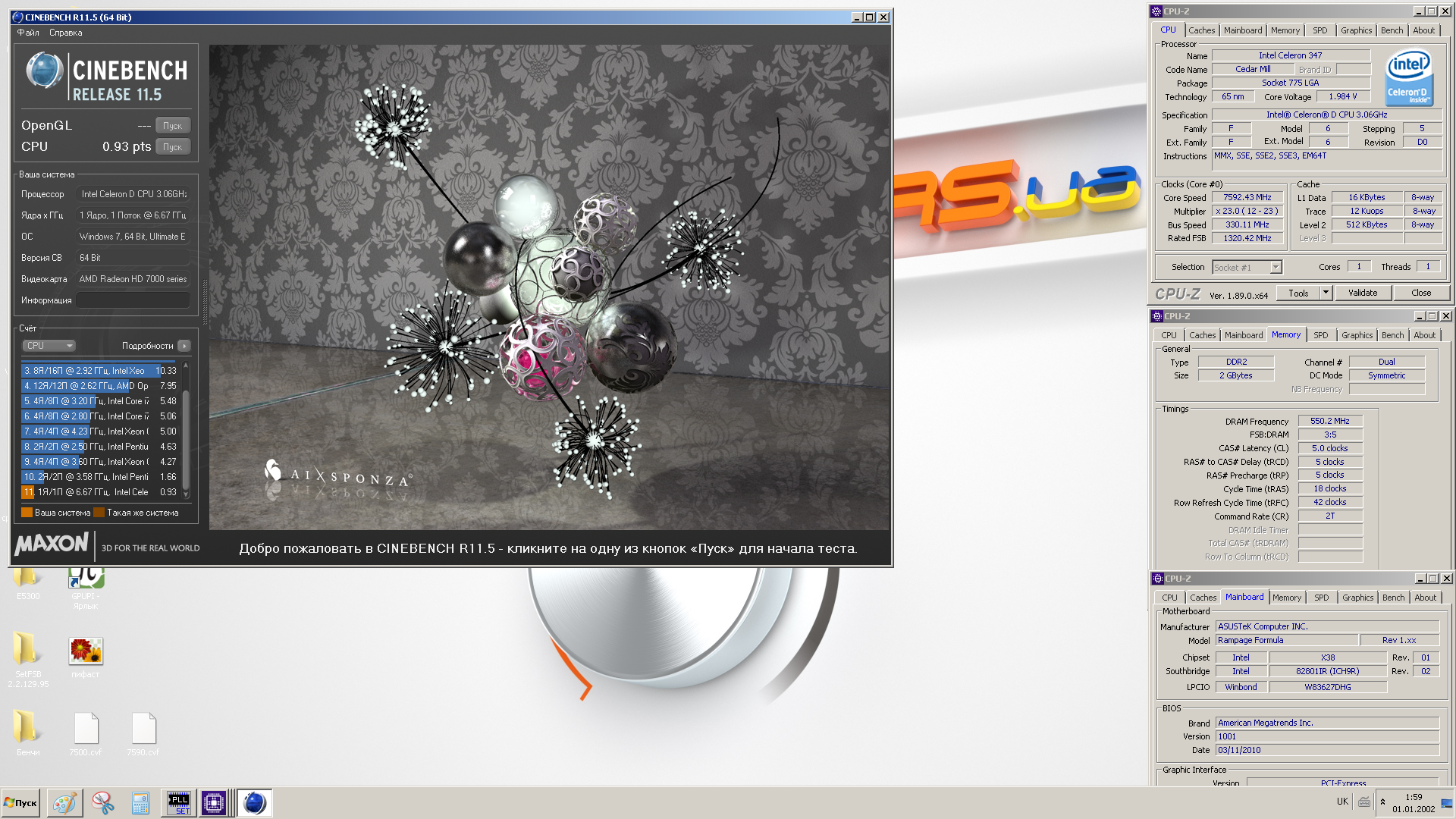This screenshot has height=819, width=1456.
Task: Open Snipping Tool from the taskbar
Action: point(102,802)
